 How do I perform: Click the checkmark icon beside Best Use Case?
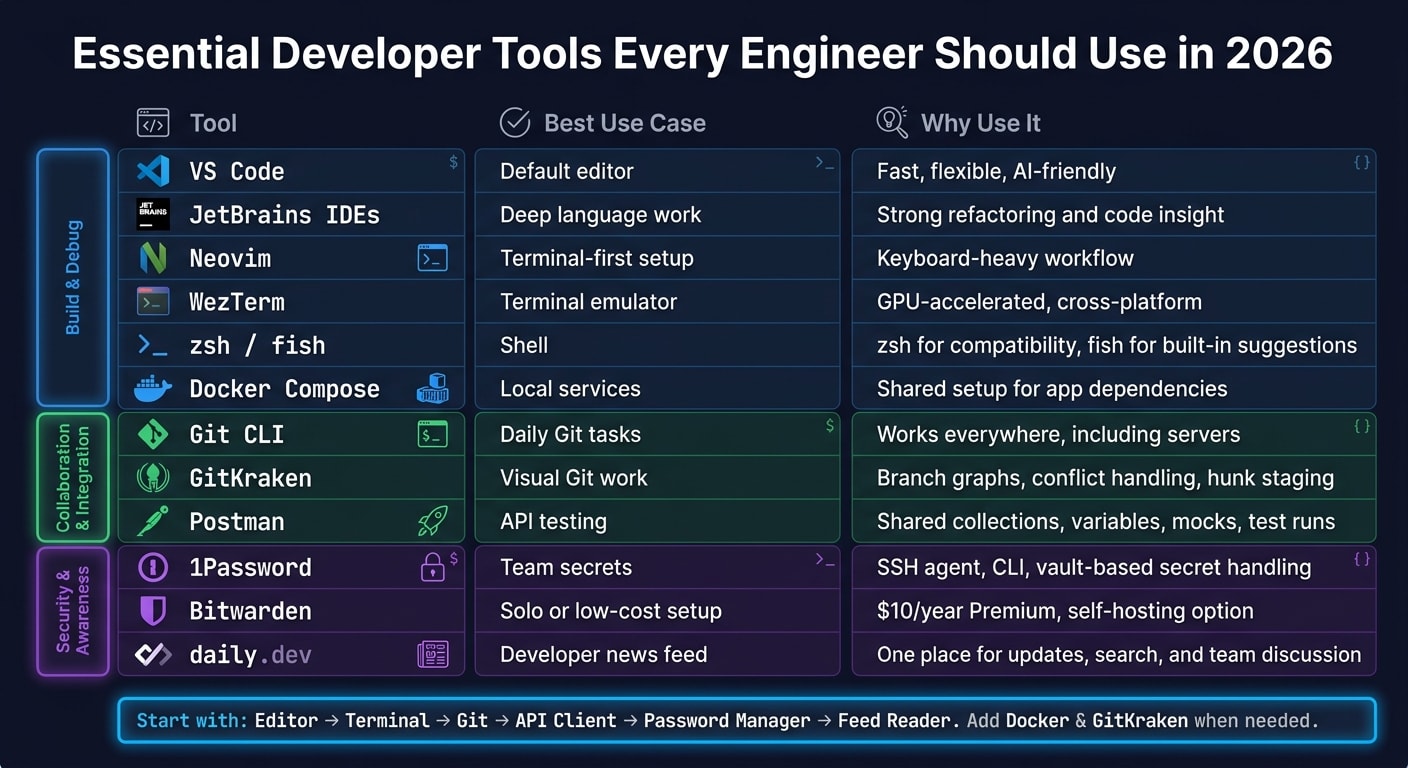tap(515, 123)
